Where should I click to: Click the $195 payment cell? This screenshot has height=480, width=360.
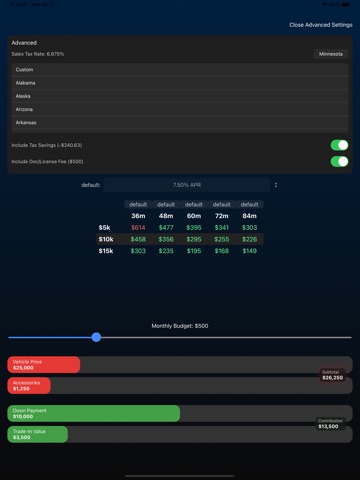[x=194, y=251]
